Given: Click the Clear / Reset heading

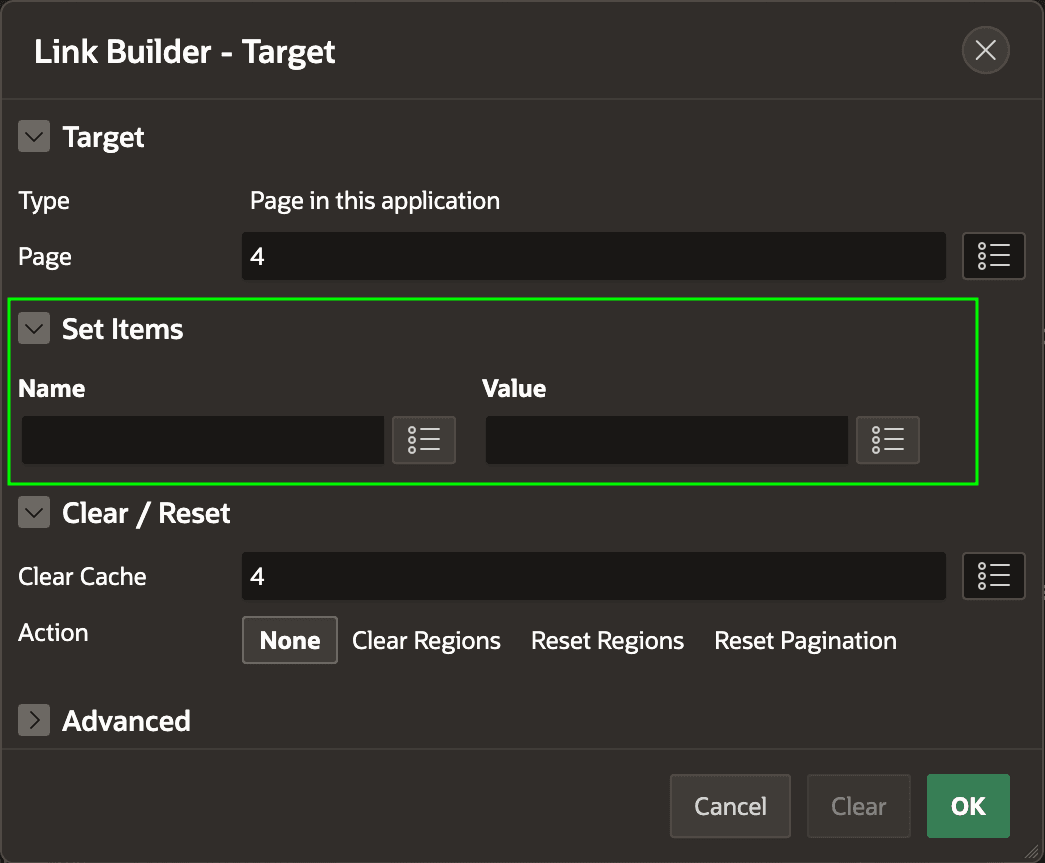Looking at the screenshot, I should pyautogui.click(x=146, y=513).
